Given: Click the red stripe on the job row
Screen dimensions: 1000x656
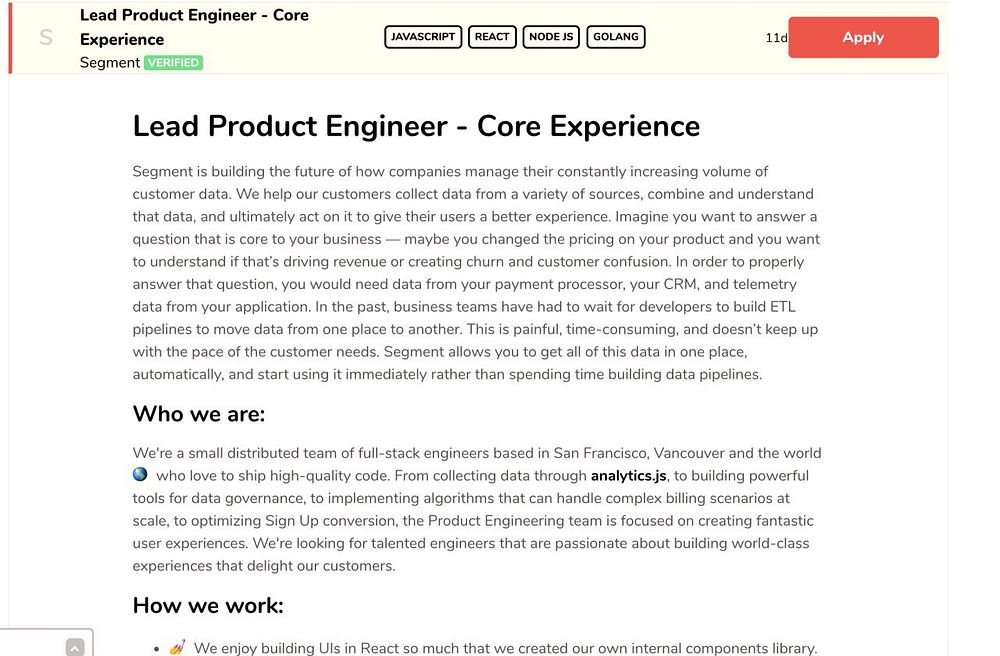Looking at the screenshot, I should (x=10, y=37).
